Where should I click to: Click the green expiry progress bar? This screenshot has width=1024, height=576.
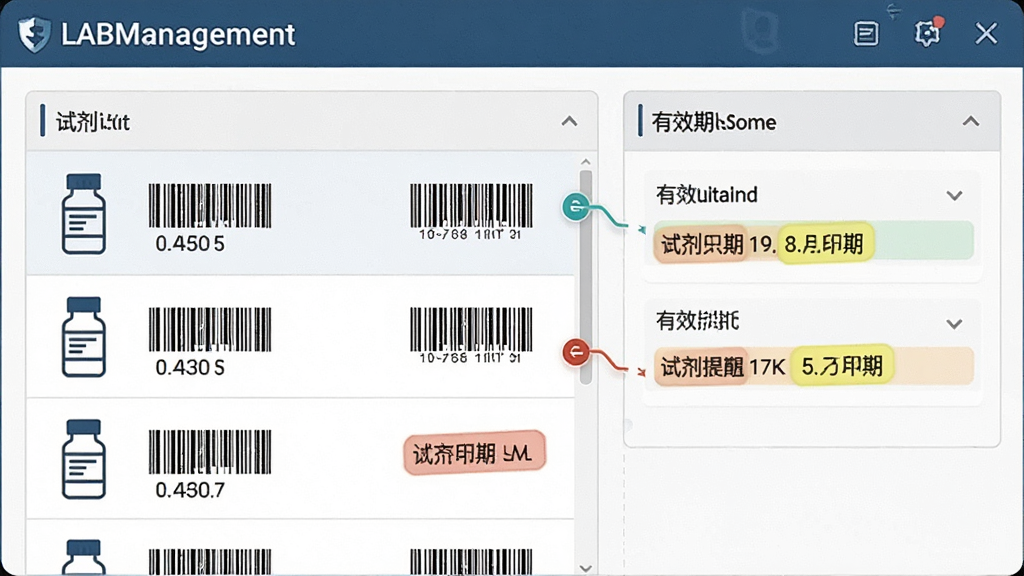(x=813, y=240)
